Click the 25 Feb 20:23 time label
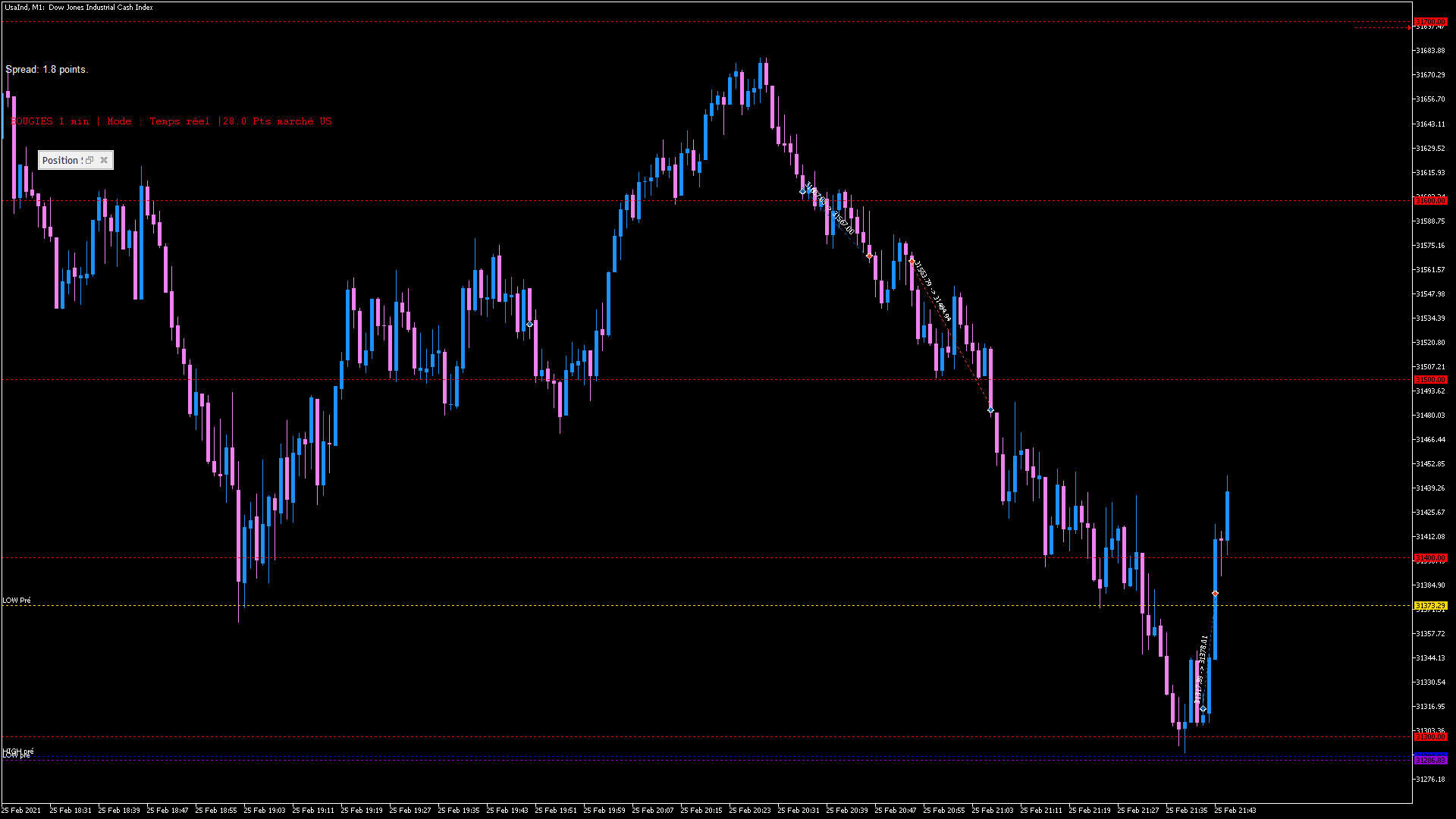The image size is (1456, 819). [749, 810]
